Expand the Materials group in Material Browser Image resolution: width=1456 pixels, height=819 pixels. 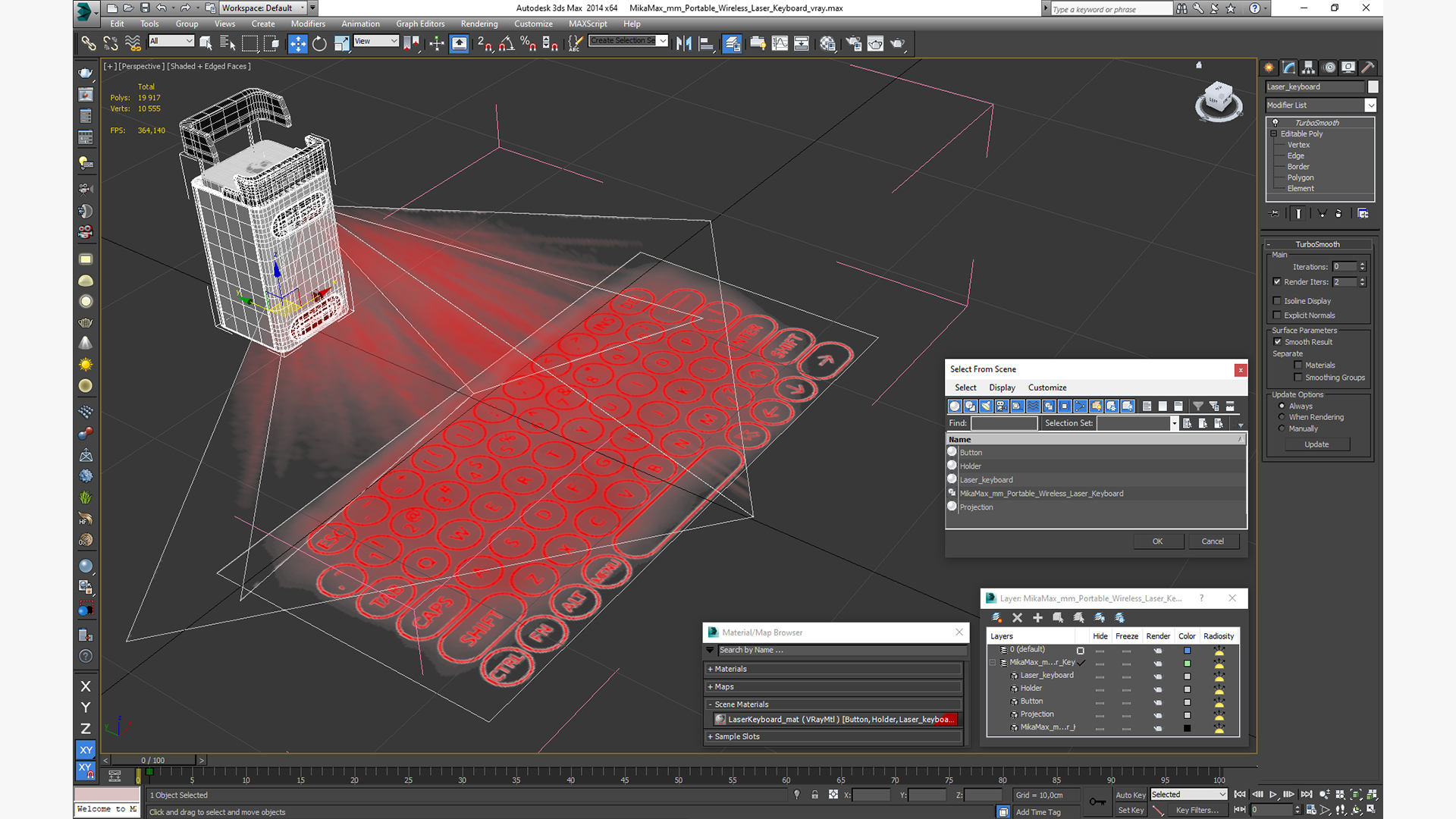834,669
